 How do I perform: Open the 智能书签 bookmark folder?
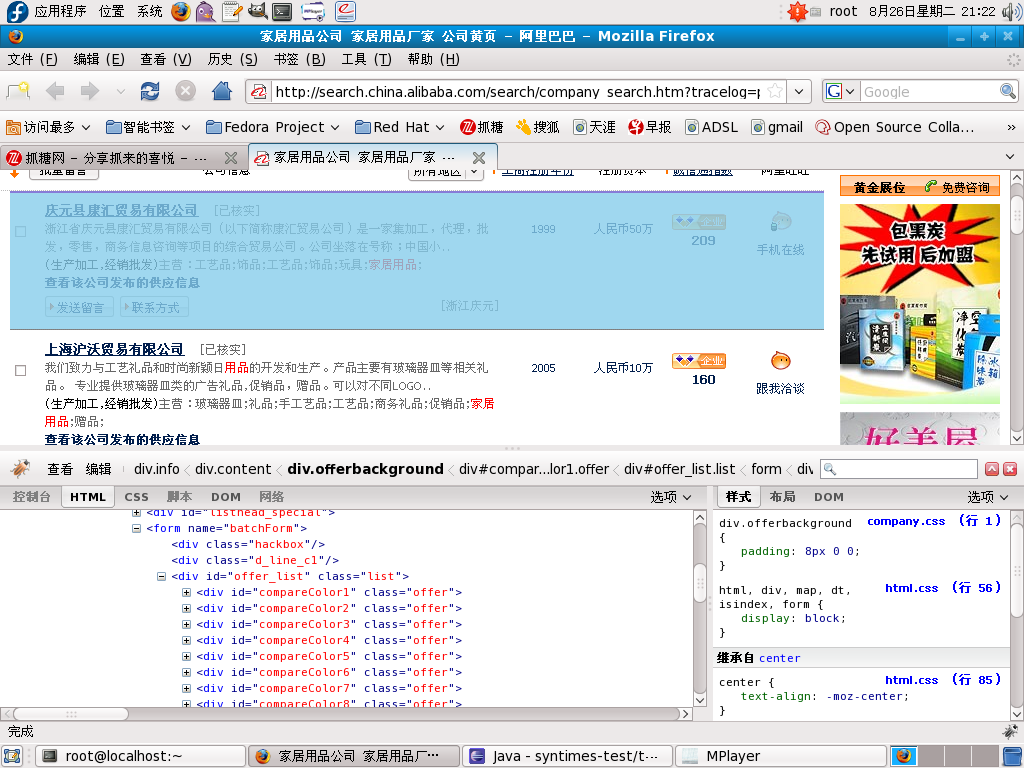[x=148, y=127]
